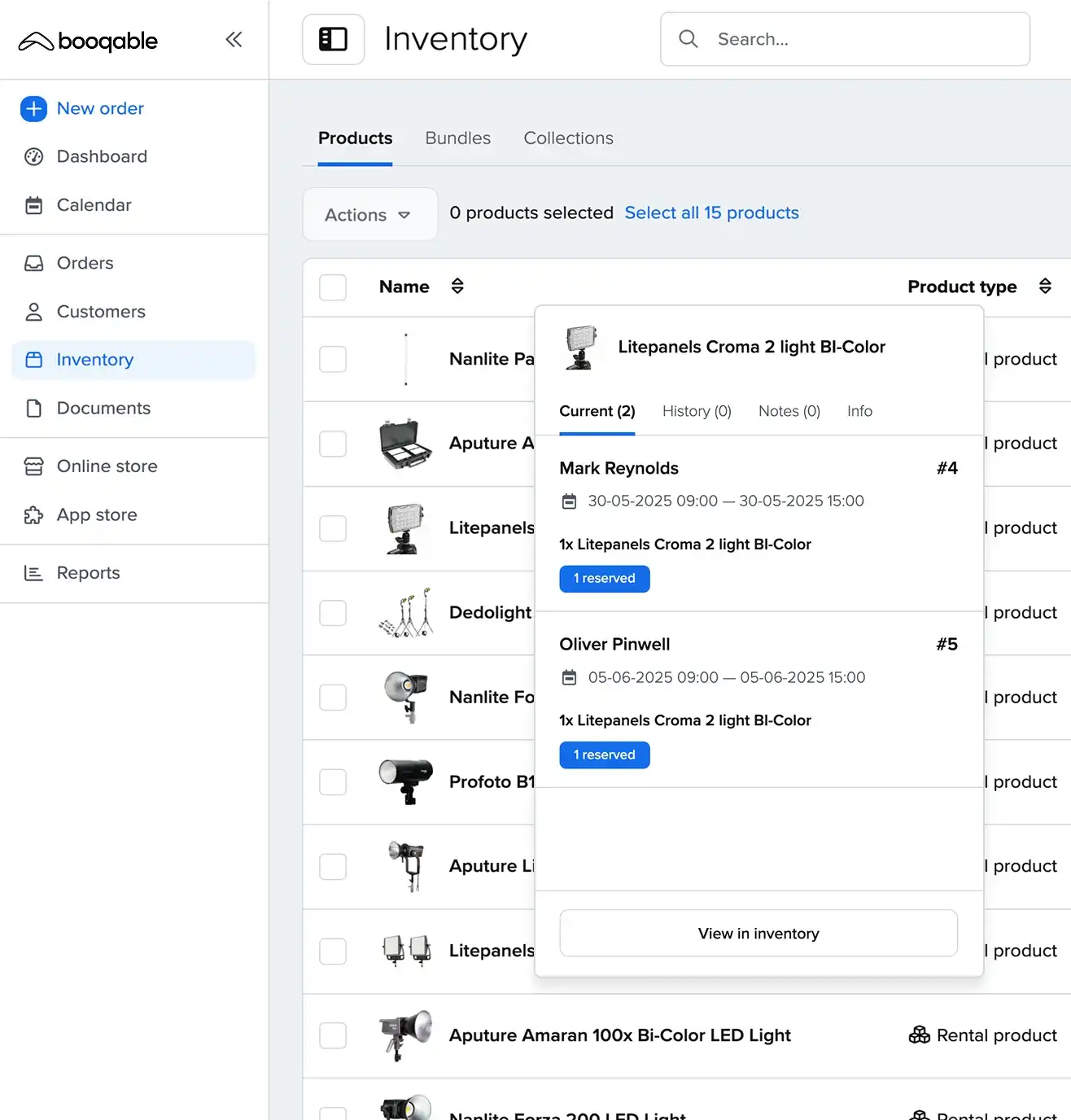Switch to the Bundles tab

pos(457,138)
